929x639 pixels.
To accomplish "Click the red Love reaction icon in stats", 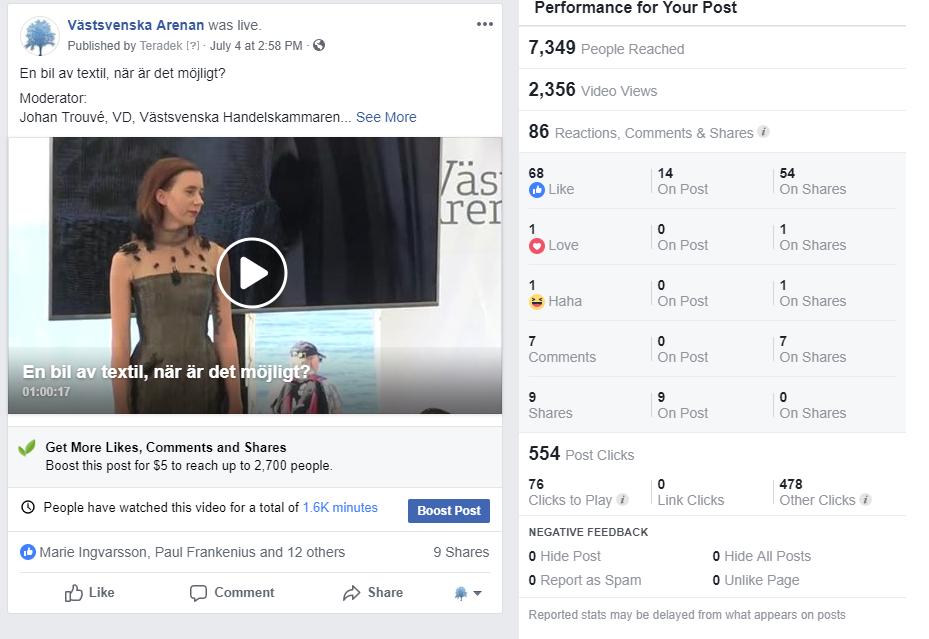I will pyautogui.click(x=537, y=246).
